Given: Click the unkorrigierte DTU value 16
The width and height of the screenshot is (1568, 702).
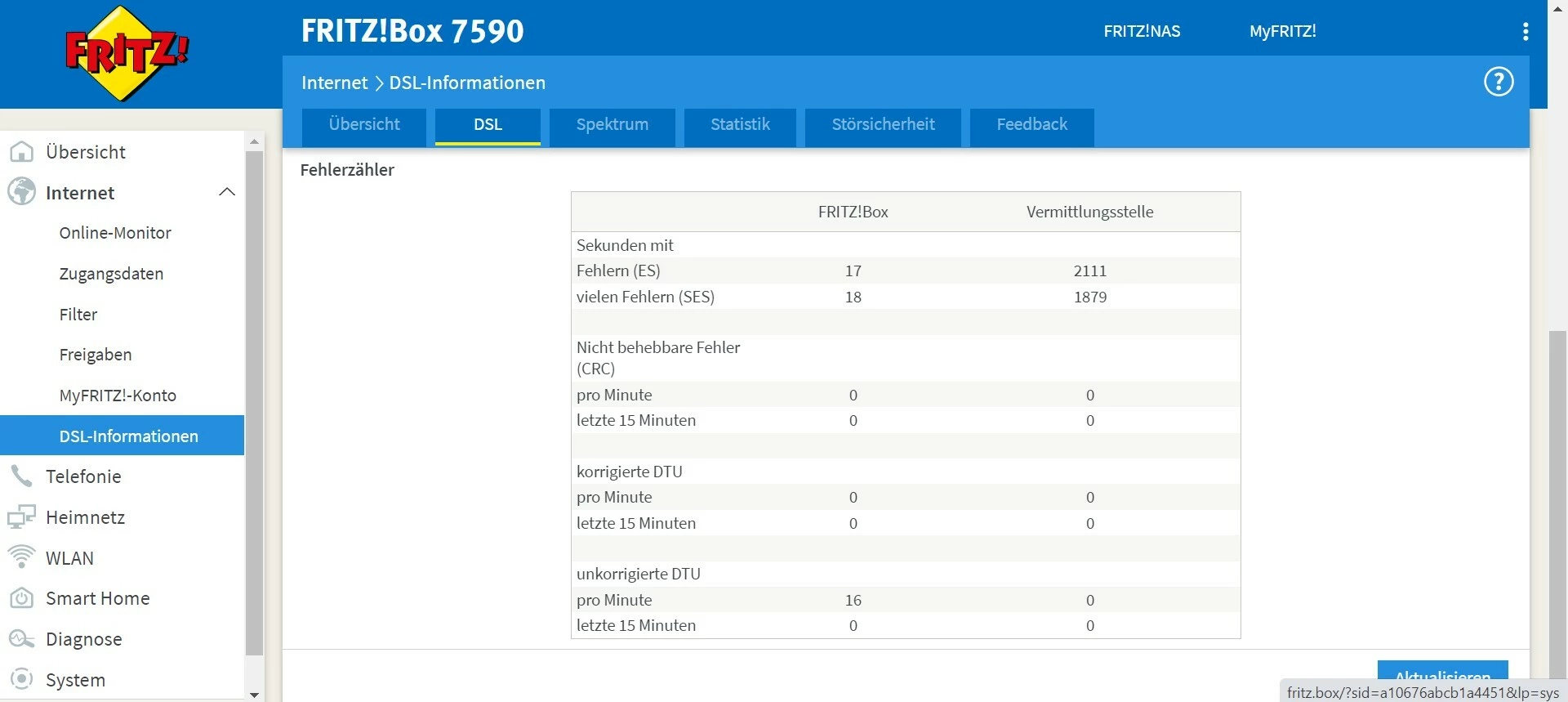Looking at the screenshot, I should 853,600.
